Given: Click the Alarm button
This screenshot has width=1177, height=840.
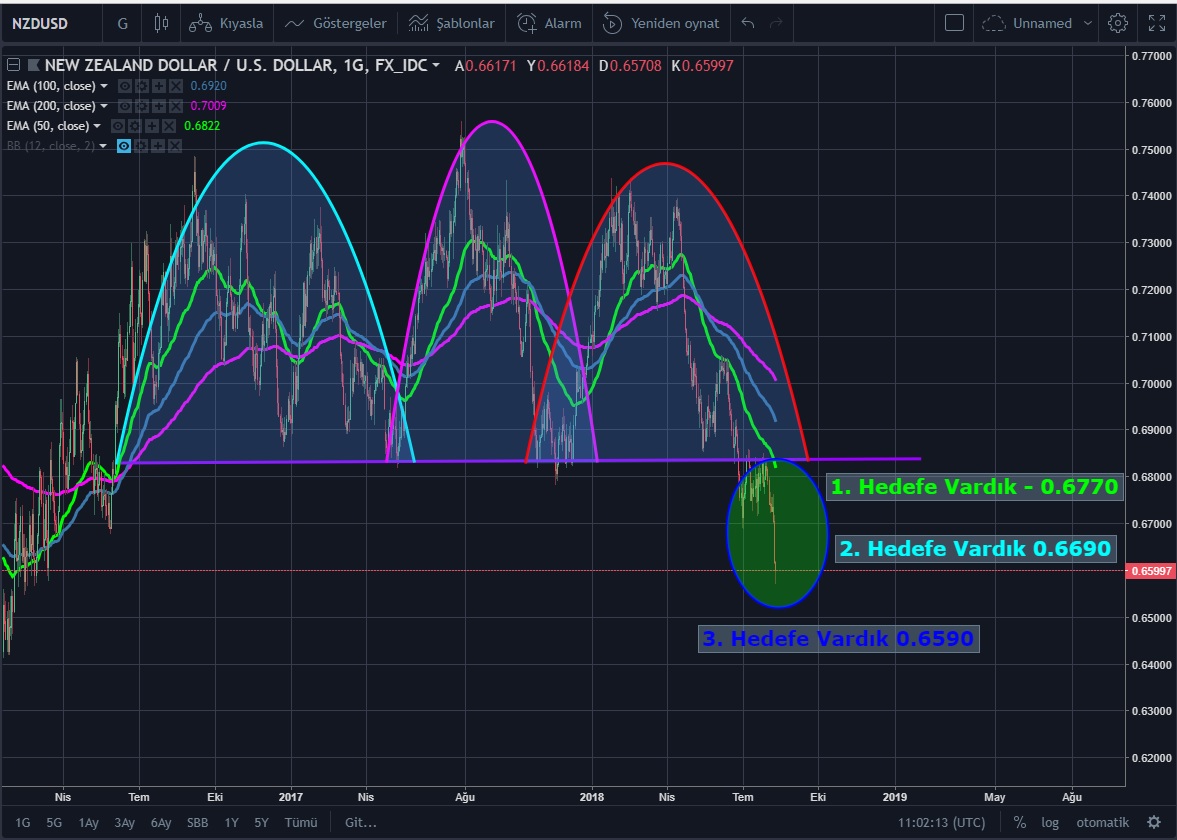Looking at the screenshot, I should 549,23.
